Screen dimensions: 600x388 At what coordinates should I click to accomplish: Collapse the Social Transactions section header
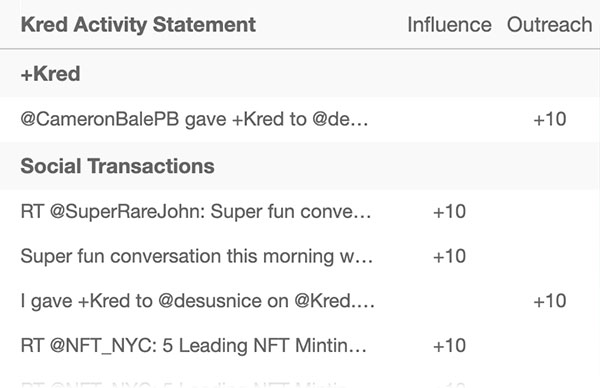300,166
